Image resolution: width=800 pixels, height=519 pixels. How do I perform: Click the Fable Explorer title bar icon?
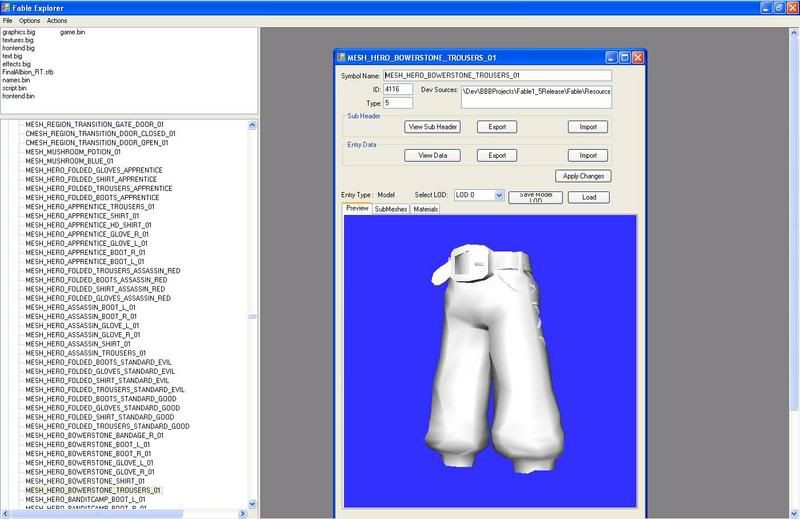6,8
